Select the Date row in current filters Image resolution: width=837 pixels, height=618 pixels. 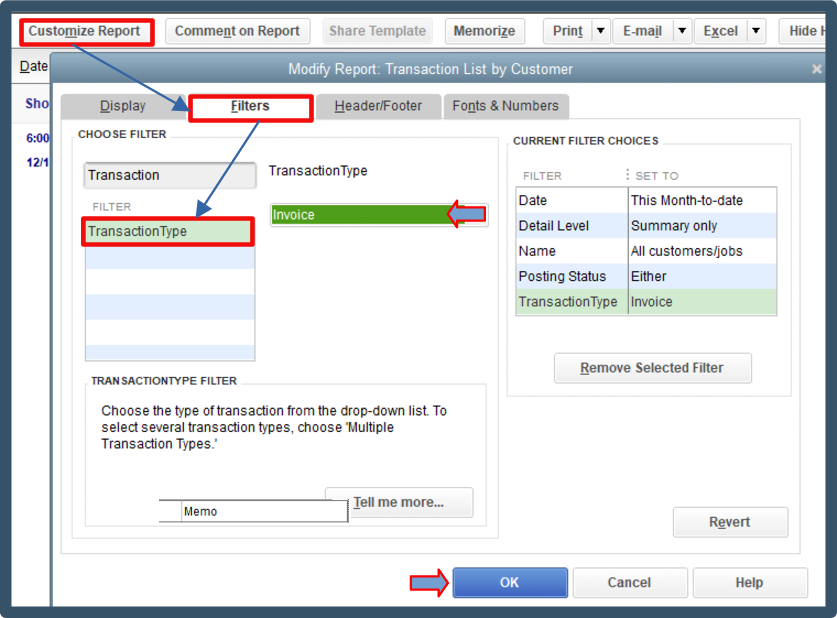pos(646,200)
